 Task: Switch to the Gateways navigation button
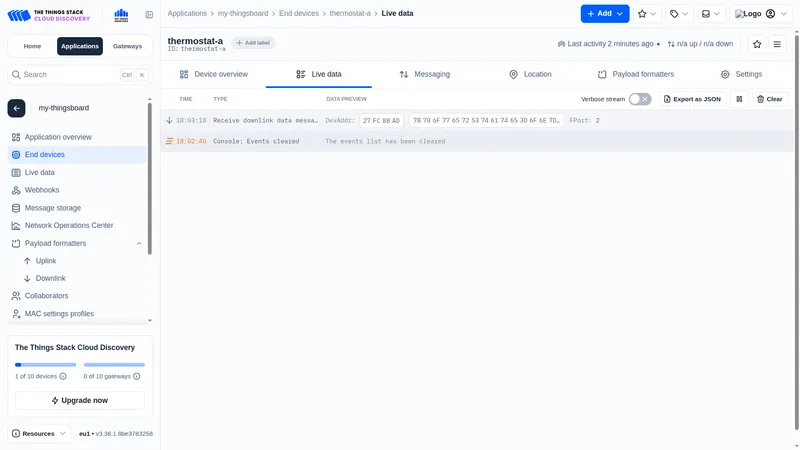point(127,46)
